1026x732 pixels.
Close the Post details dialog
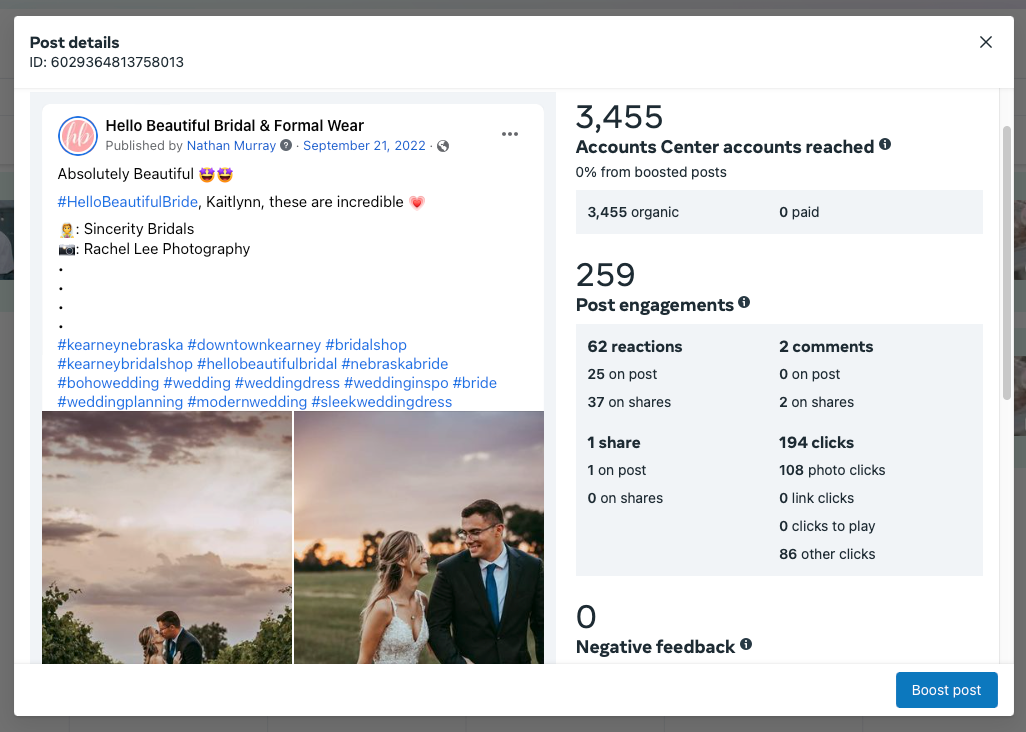[985, 43]
